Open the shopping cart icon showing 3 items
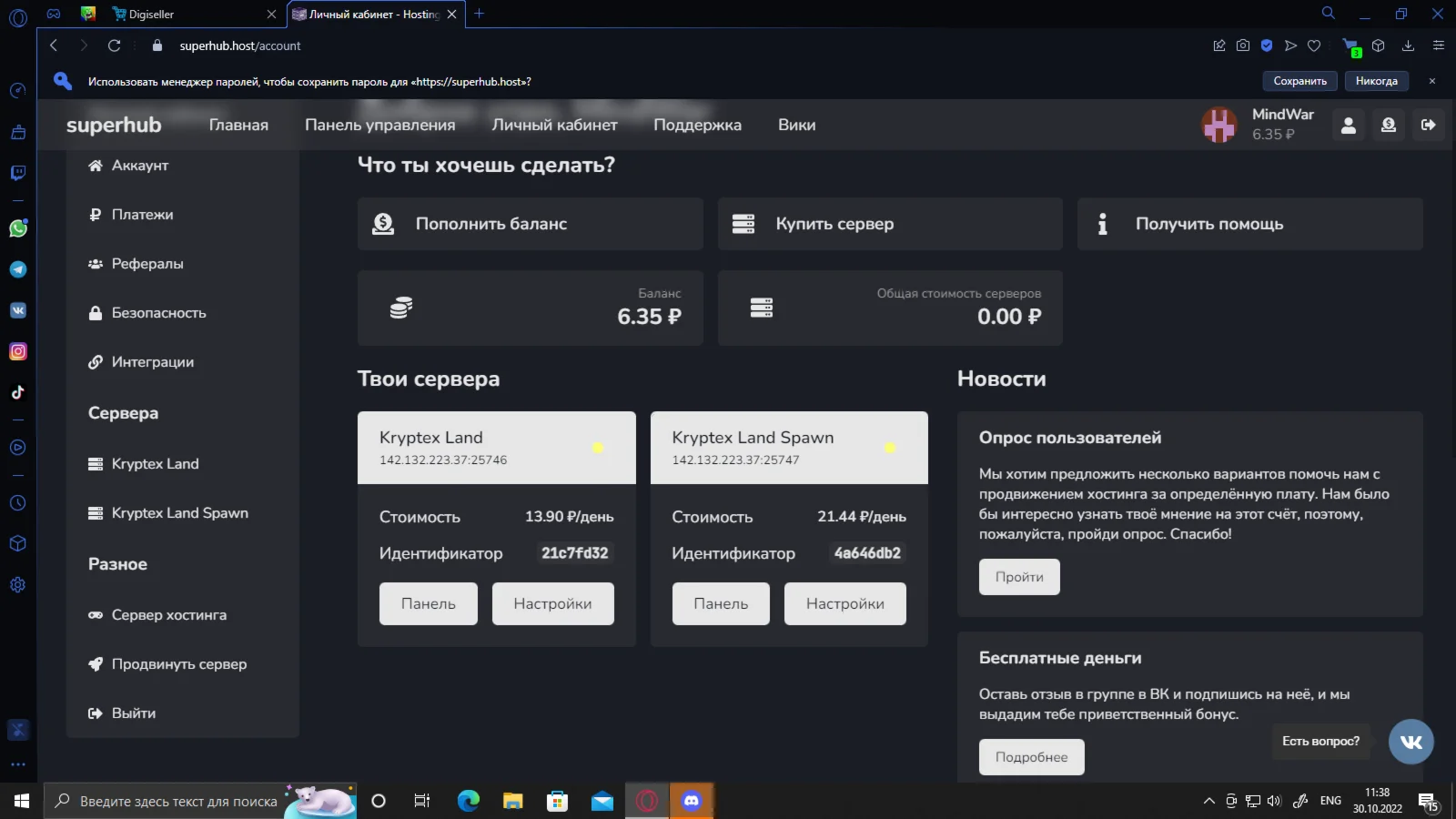Image resolution: width=1456 pixels, height=819 pixels. [x=1350, y=45]
